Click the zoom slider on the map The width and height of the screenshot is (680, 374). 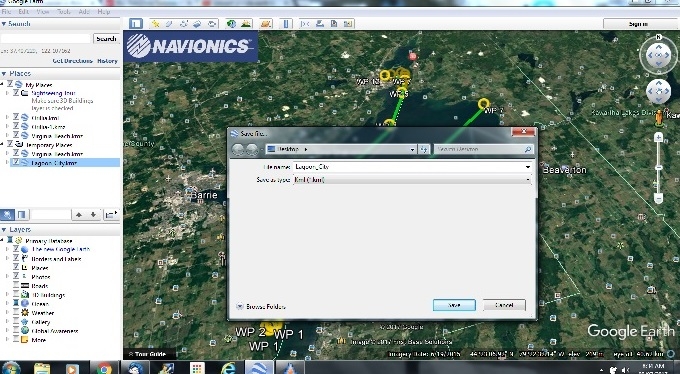point(658,167)
